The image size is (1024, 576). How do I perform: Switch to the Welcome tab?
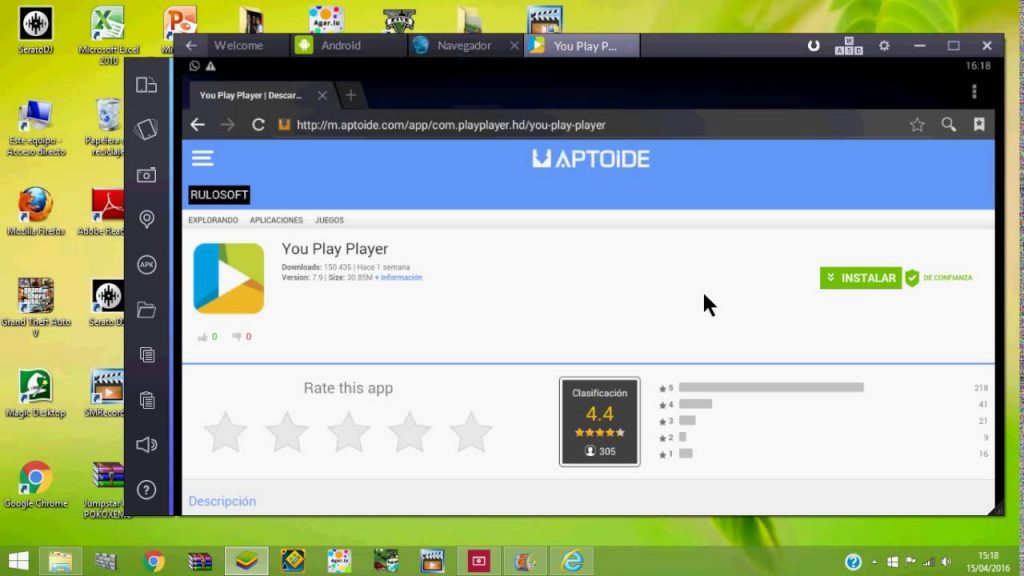point(238,46)
